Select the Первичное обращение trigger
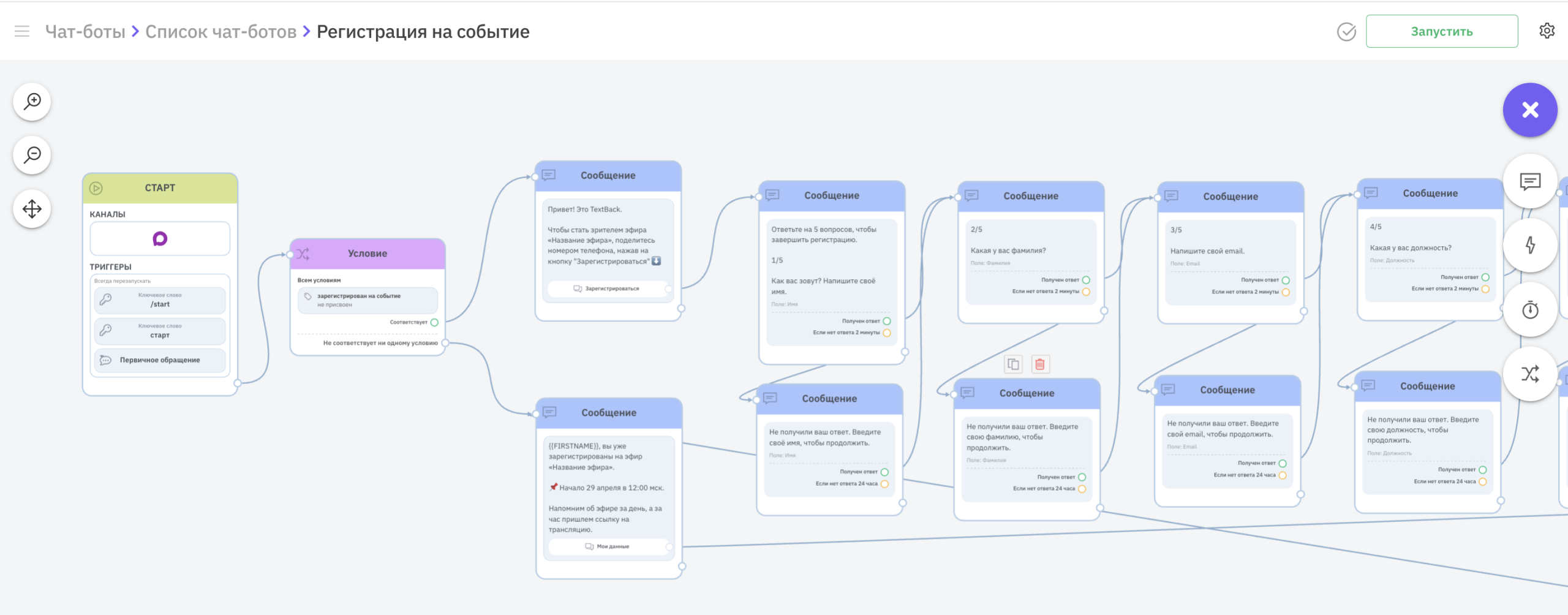This screenshot has height=615, width=1568. coord(160,360)
